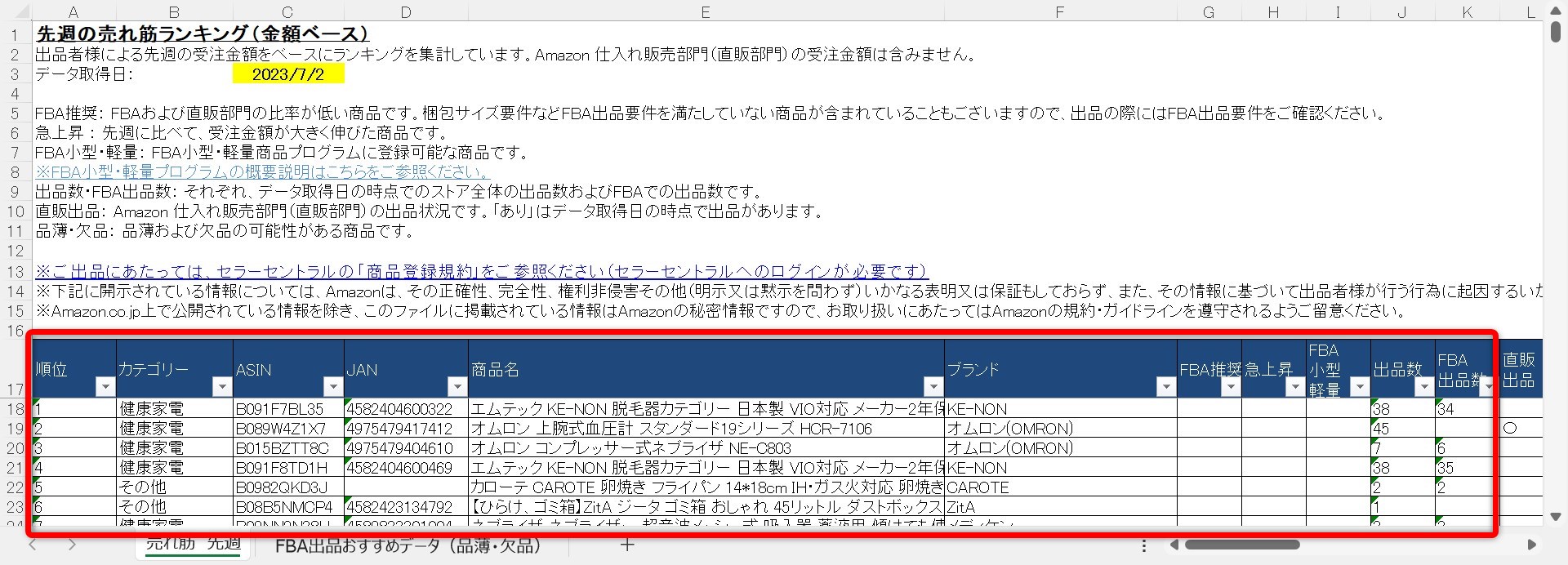The image size is (1568, 565).
Task: Select the CAROTE brand cell
Action: tap(1060, 487)
